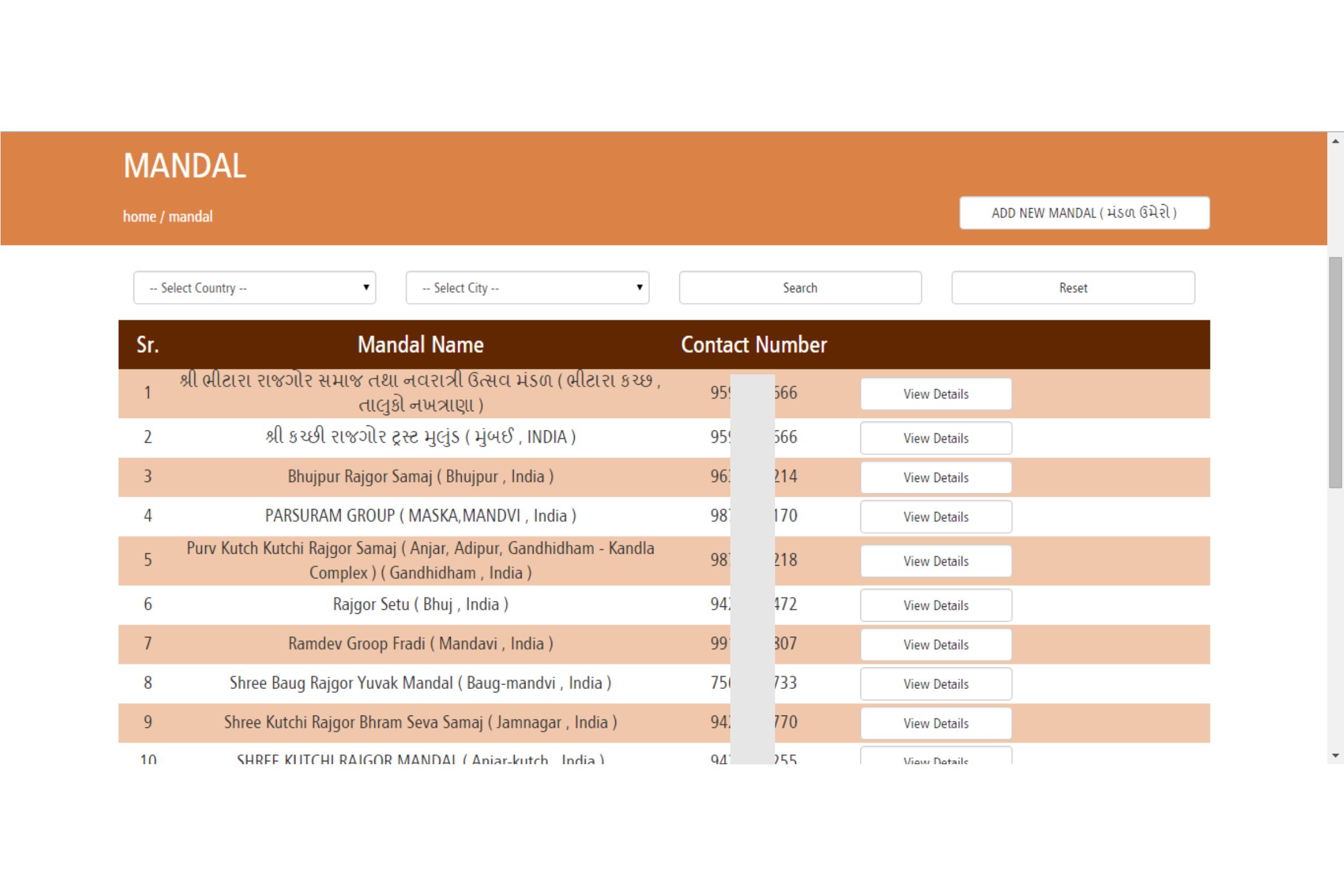Click the Contact Number column header
Viewport: 1344px width, 896px height.
click(x=753, y=344)
